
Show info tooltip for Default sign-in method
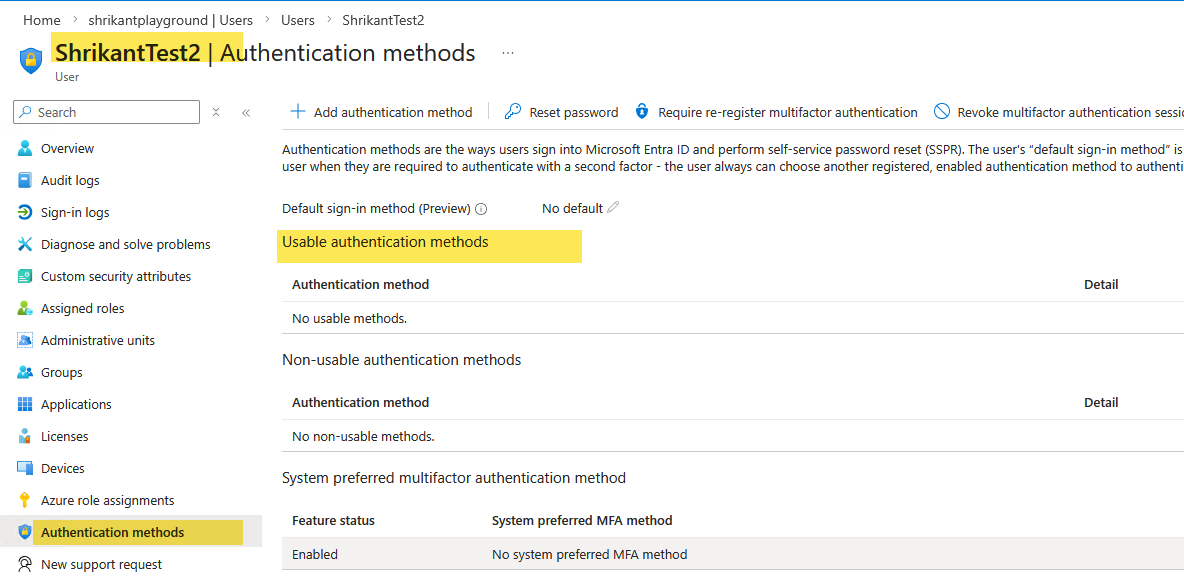[x=481, y=209]
